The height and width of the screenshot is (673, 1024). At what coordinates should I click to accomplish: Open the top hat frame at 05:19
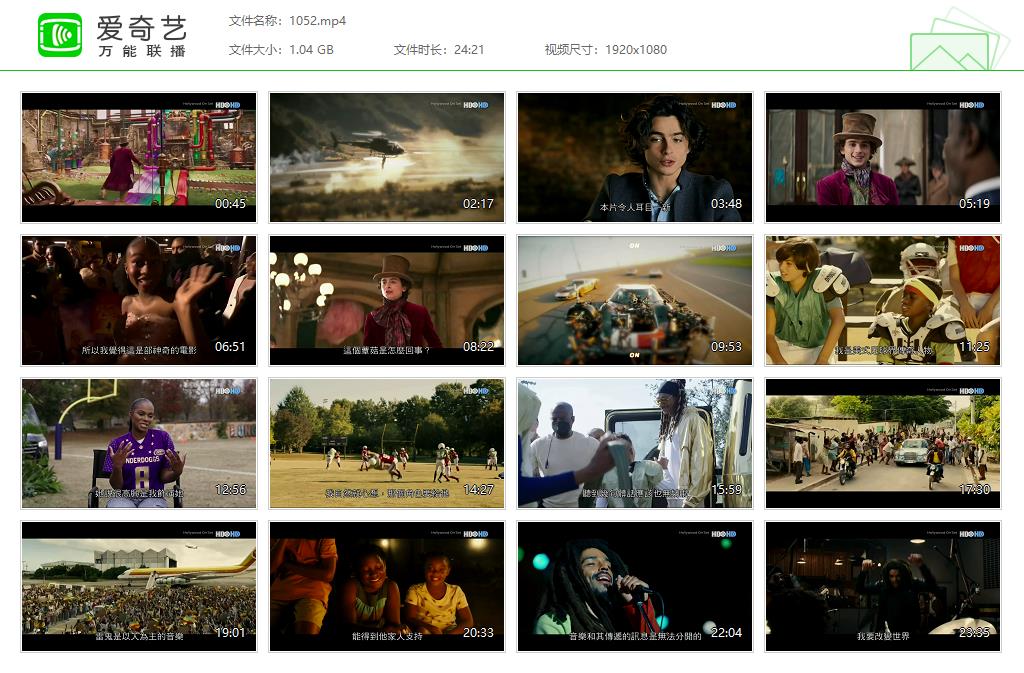coord(882,157)
